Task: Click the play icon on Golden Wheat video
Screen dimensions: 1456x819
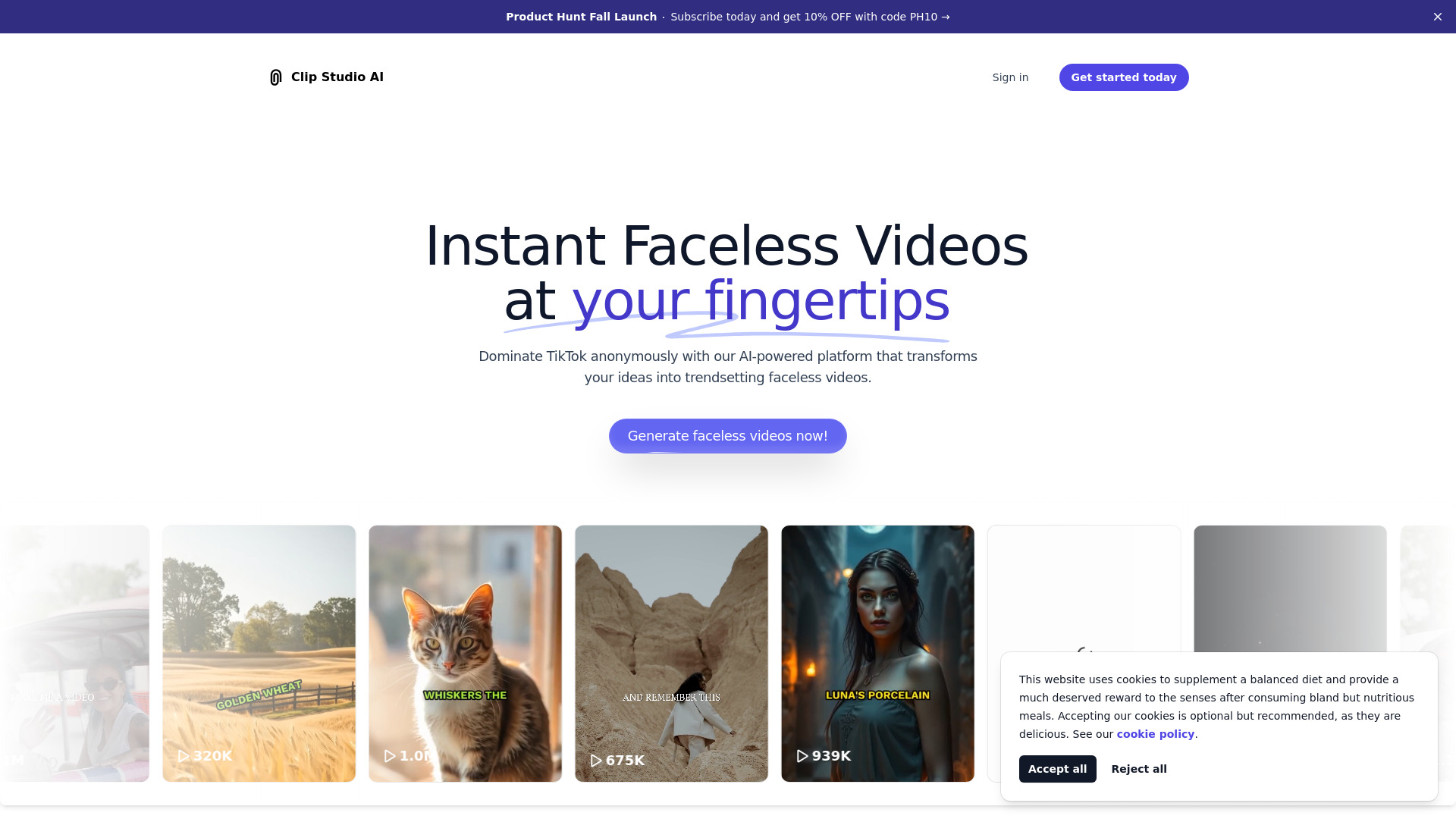Action: [183, 756]
